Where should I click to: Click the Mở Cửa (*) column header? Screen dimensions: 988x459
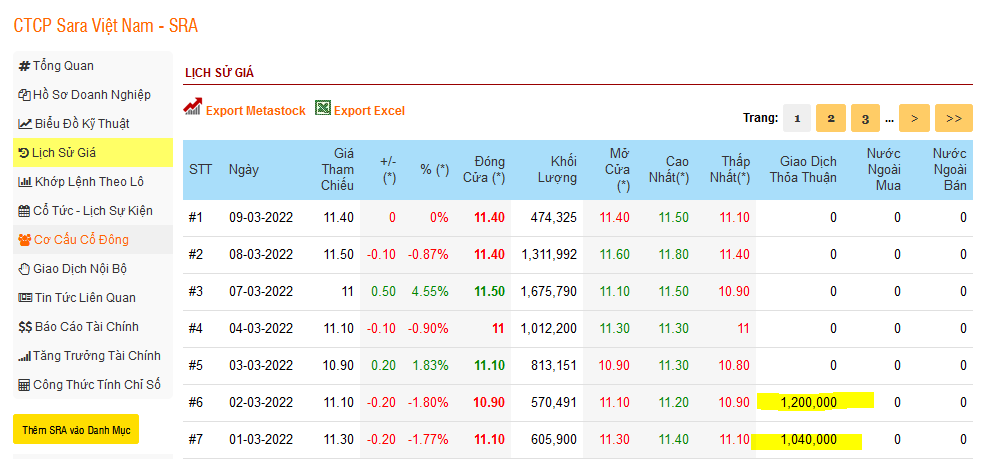click(x=616, y=170)
